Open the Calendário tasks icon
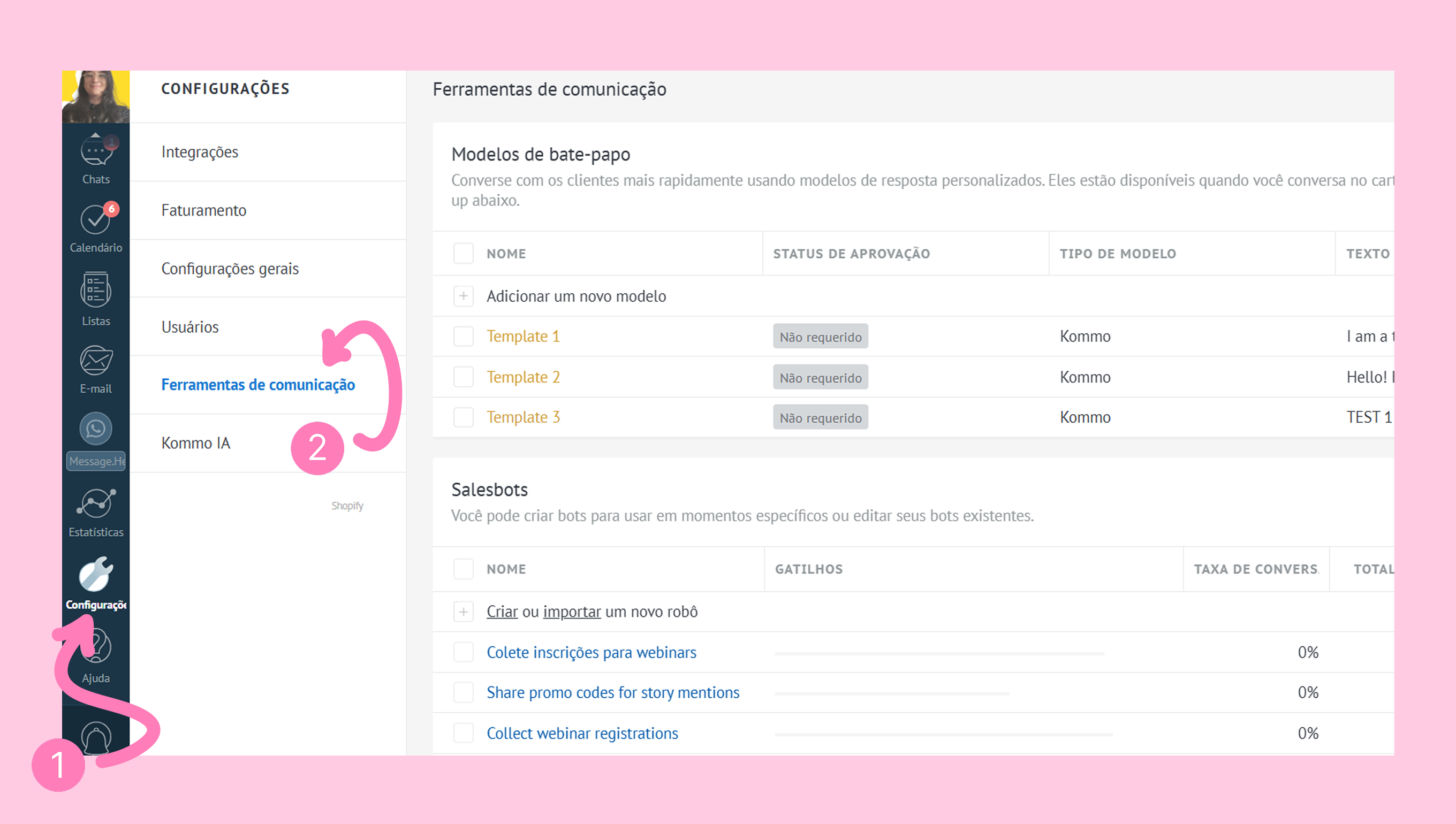Viewport: 1456px width, 824px height. [95, 220]
